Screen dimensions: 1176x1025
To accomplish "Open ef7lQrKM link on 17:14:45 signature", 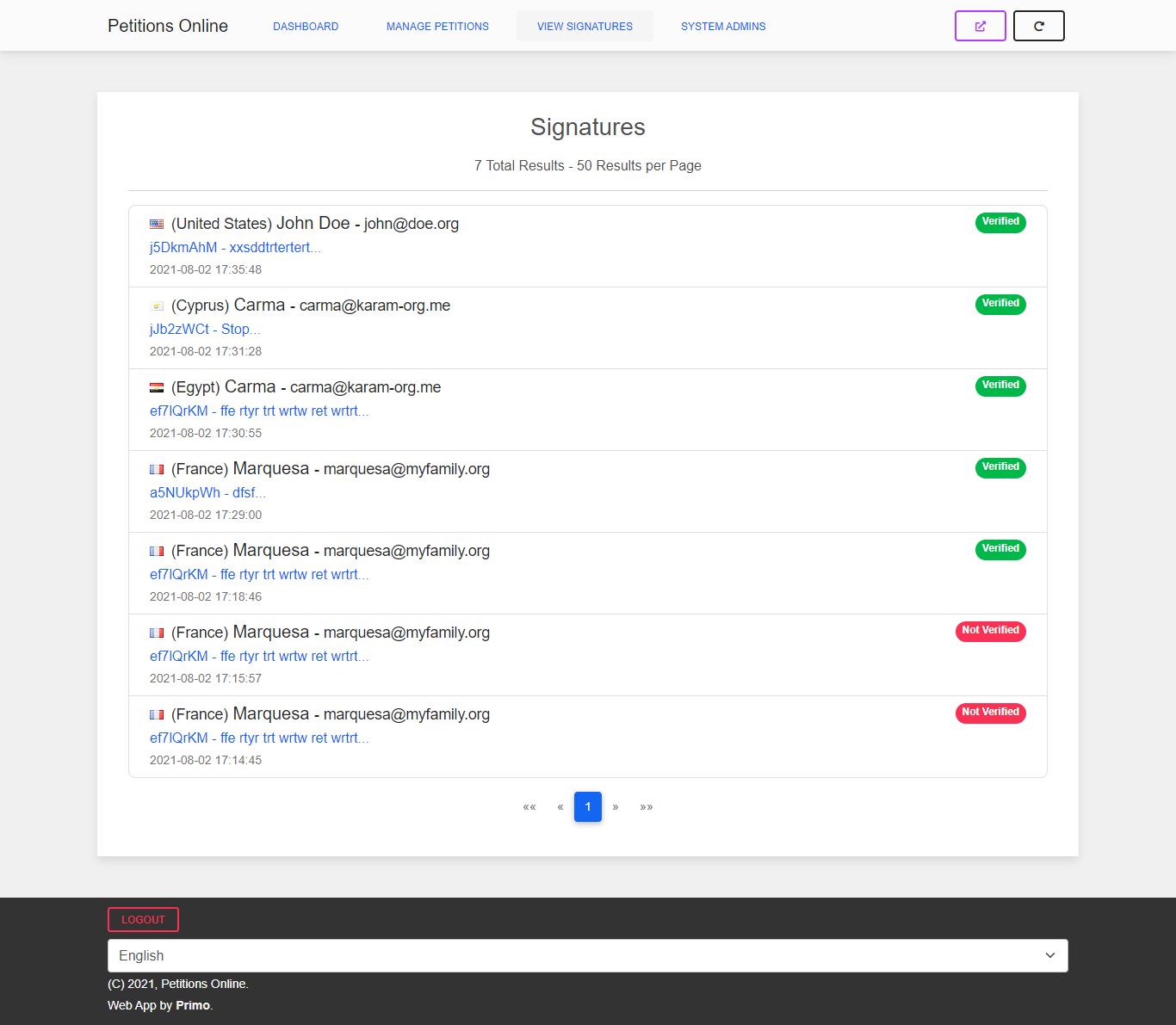I will [259, 738].
